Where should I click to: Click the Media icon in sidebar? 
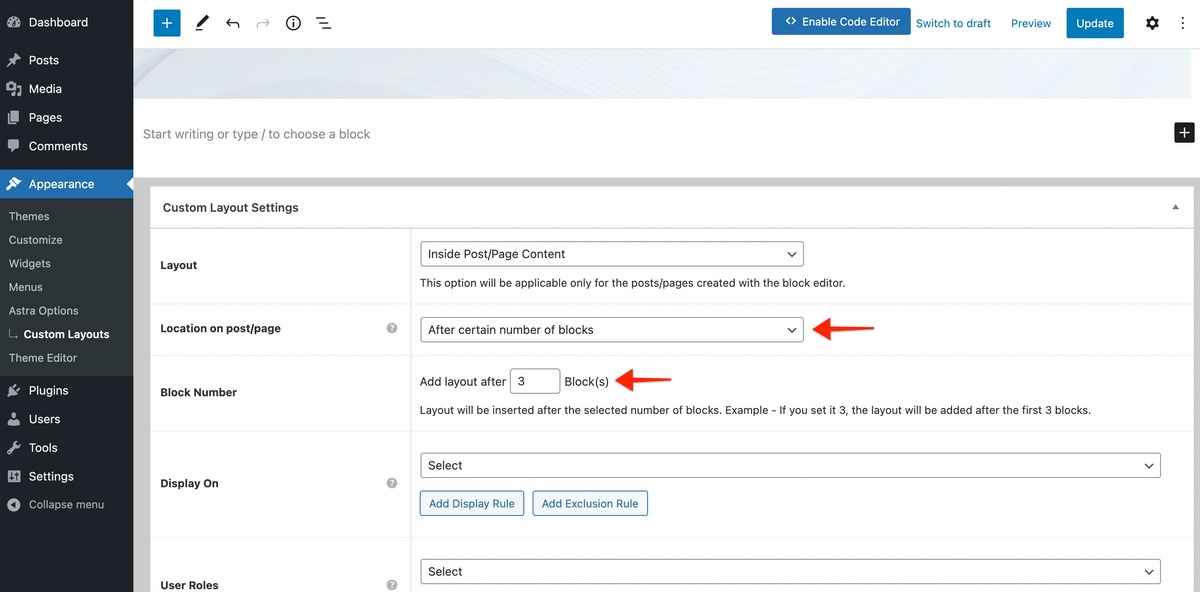[14, 89]
